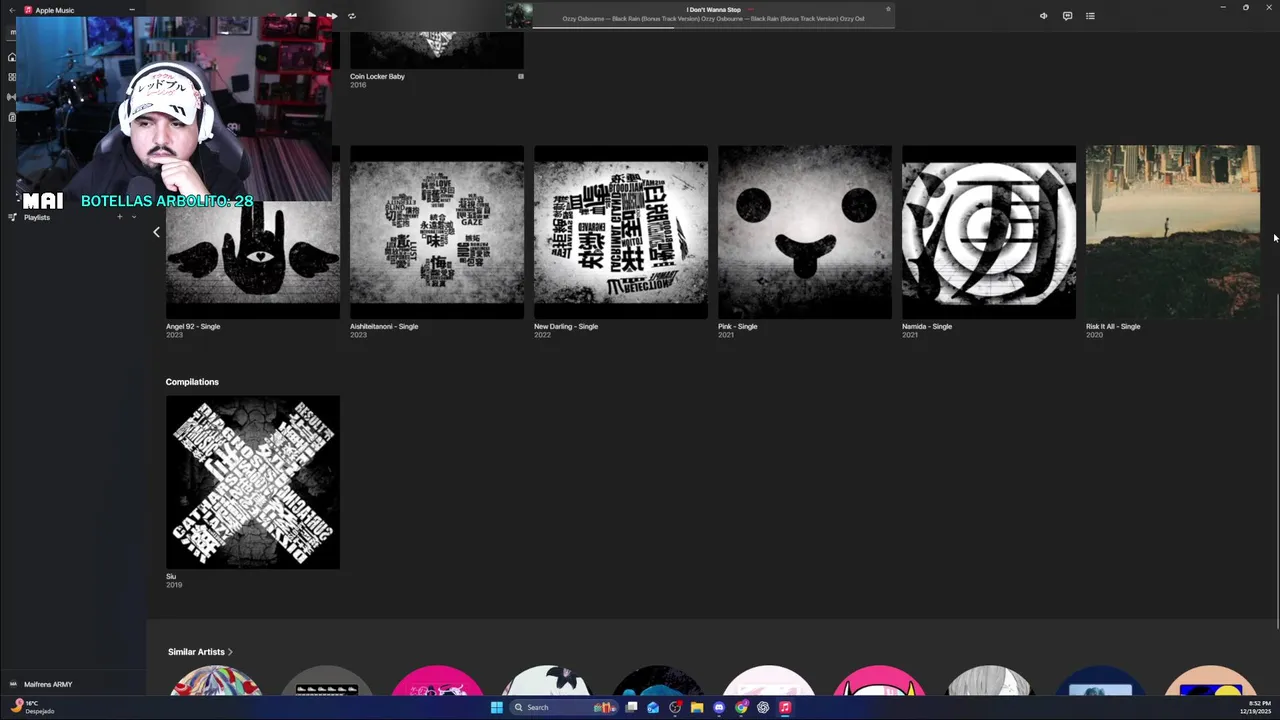The width and height of the screenshot is (1280, 720).
Task: Open the Windows Start menu
Action: 497,708
